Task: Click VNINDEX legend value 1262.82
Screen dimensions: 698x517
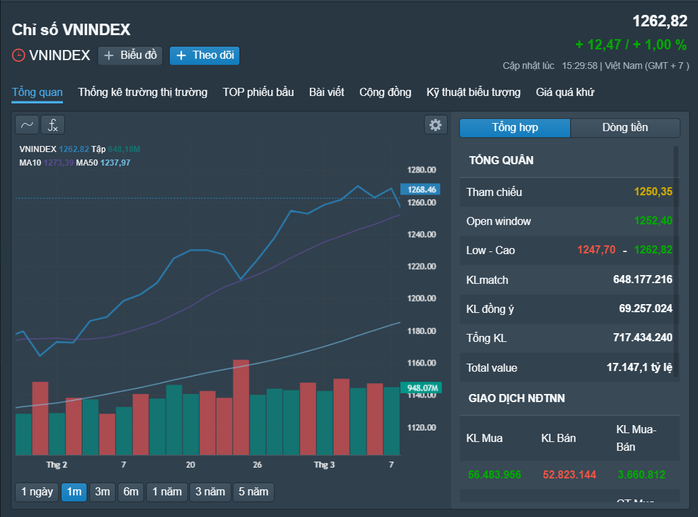Action: [x=74, y=149]
